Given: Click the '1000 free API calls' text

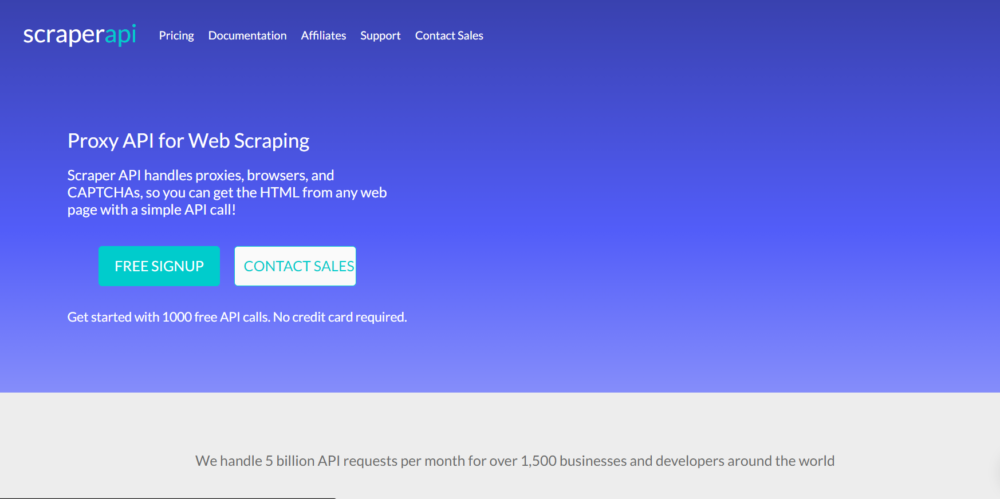Looking at the screenshot, I should 237,317.
